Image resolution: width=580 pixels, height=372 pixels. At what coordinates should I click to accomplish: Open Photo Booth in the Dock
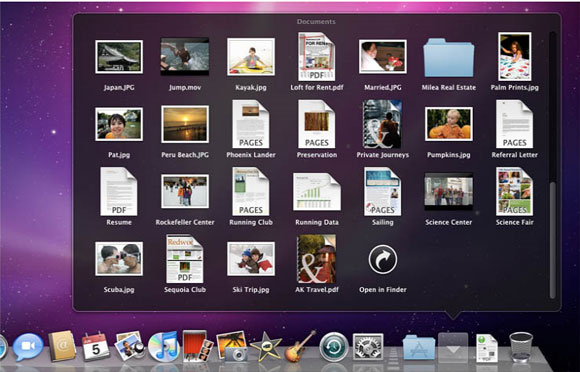tap(198, 346)
